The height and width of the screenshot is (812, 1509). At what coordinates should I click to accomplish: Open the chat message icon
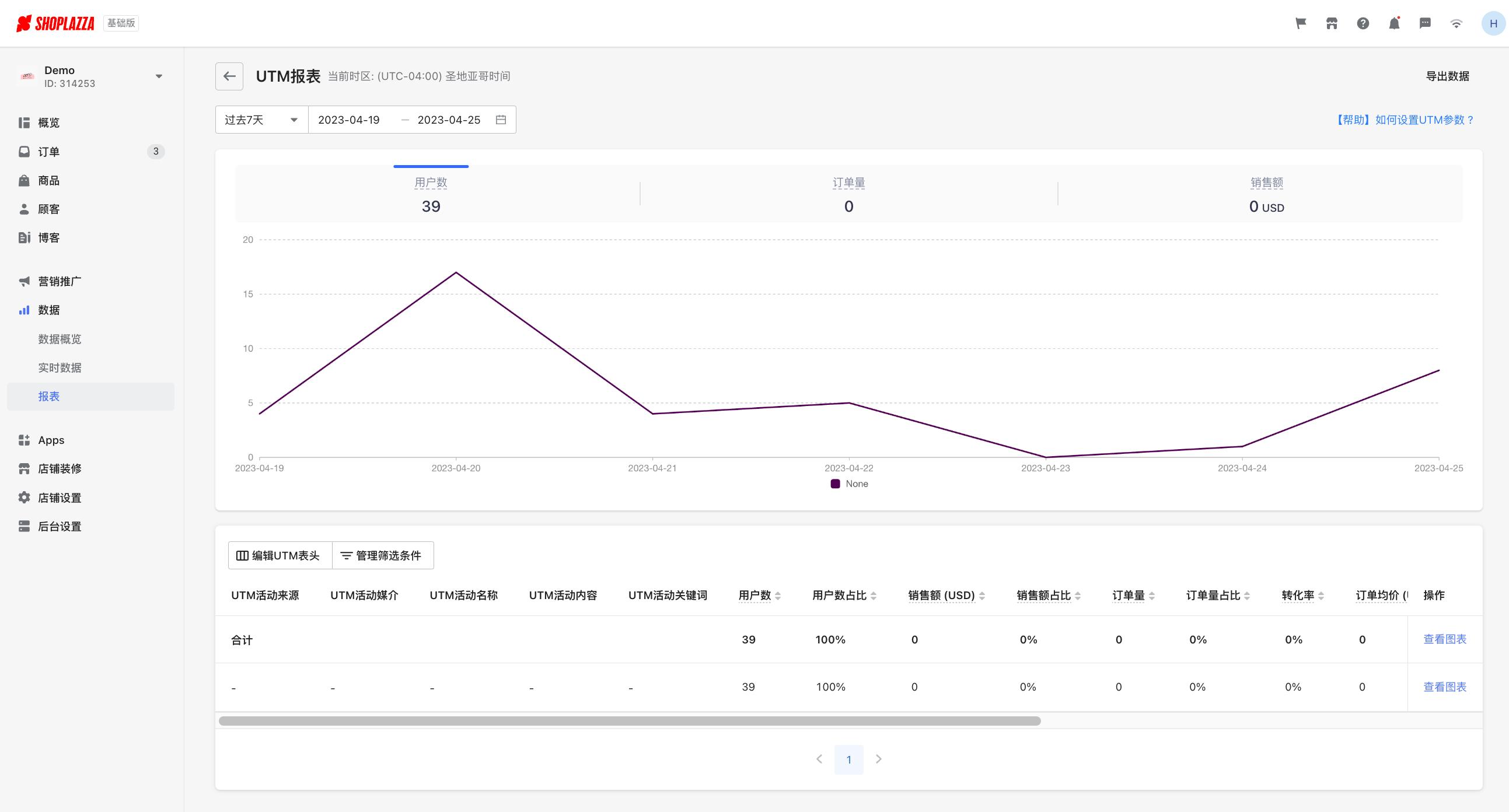(x=1424, y=23)
